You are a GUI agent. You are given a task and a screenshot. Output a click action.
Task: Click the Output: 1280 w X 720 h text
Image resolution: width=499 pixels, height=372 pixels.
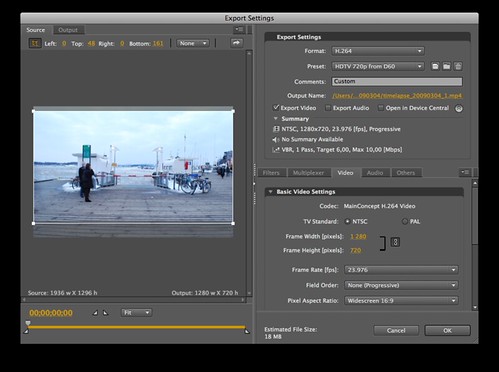point(205,293)
